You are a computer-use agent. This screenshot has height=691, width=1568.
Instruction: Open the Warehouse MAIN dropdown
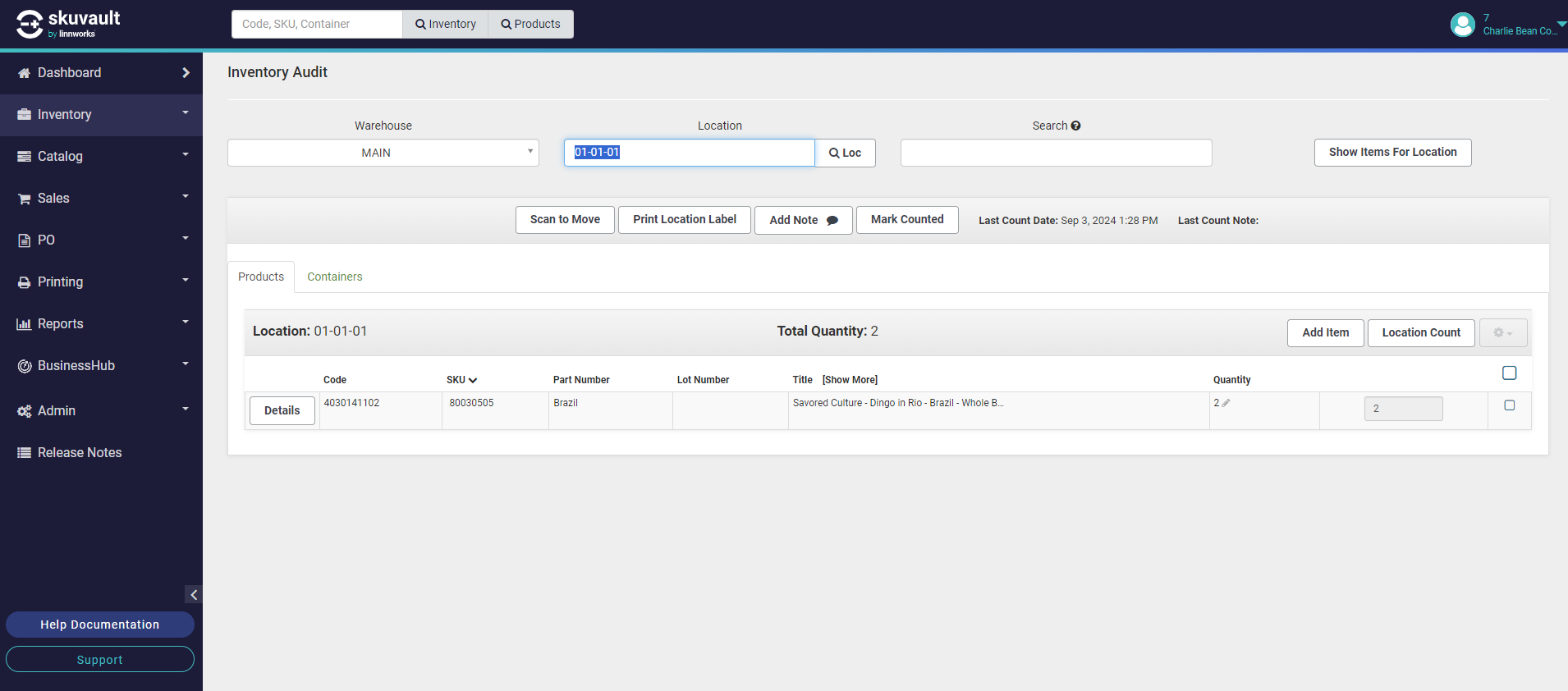(383, 153)
